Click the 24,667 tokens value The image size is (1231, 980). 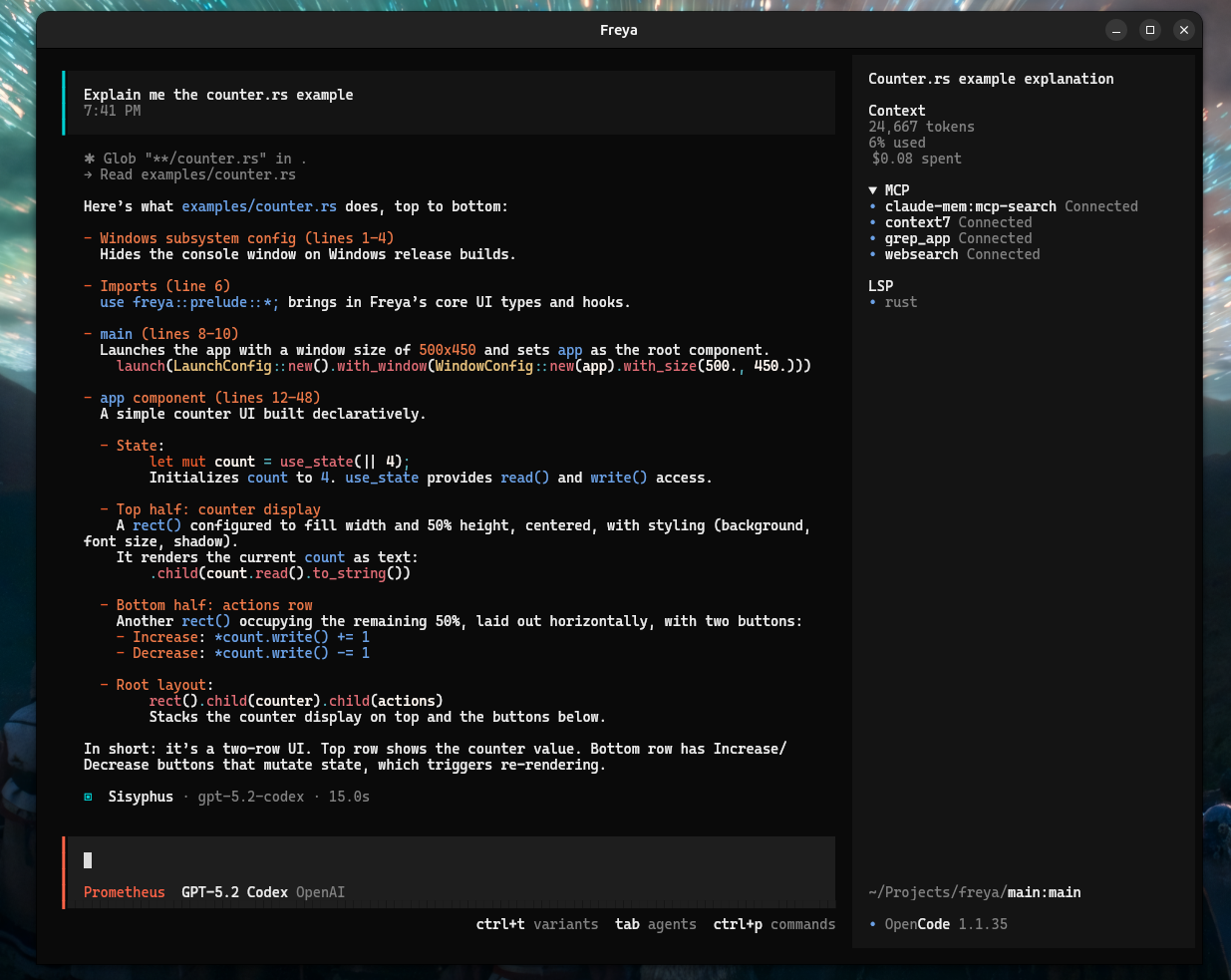pos(921,127)
